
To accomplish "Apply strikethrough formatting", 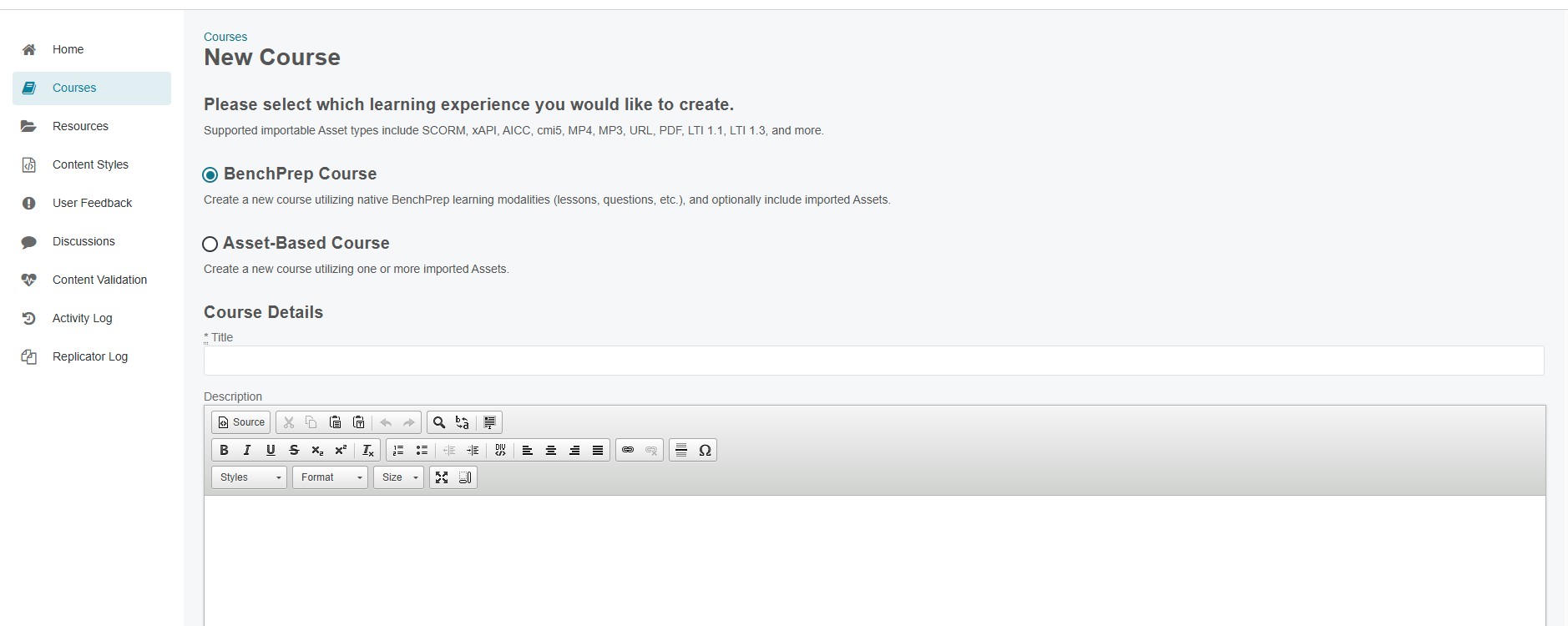I will coord(294,450).
